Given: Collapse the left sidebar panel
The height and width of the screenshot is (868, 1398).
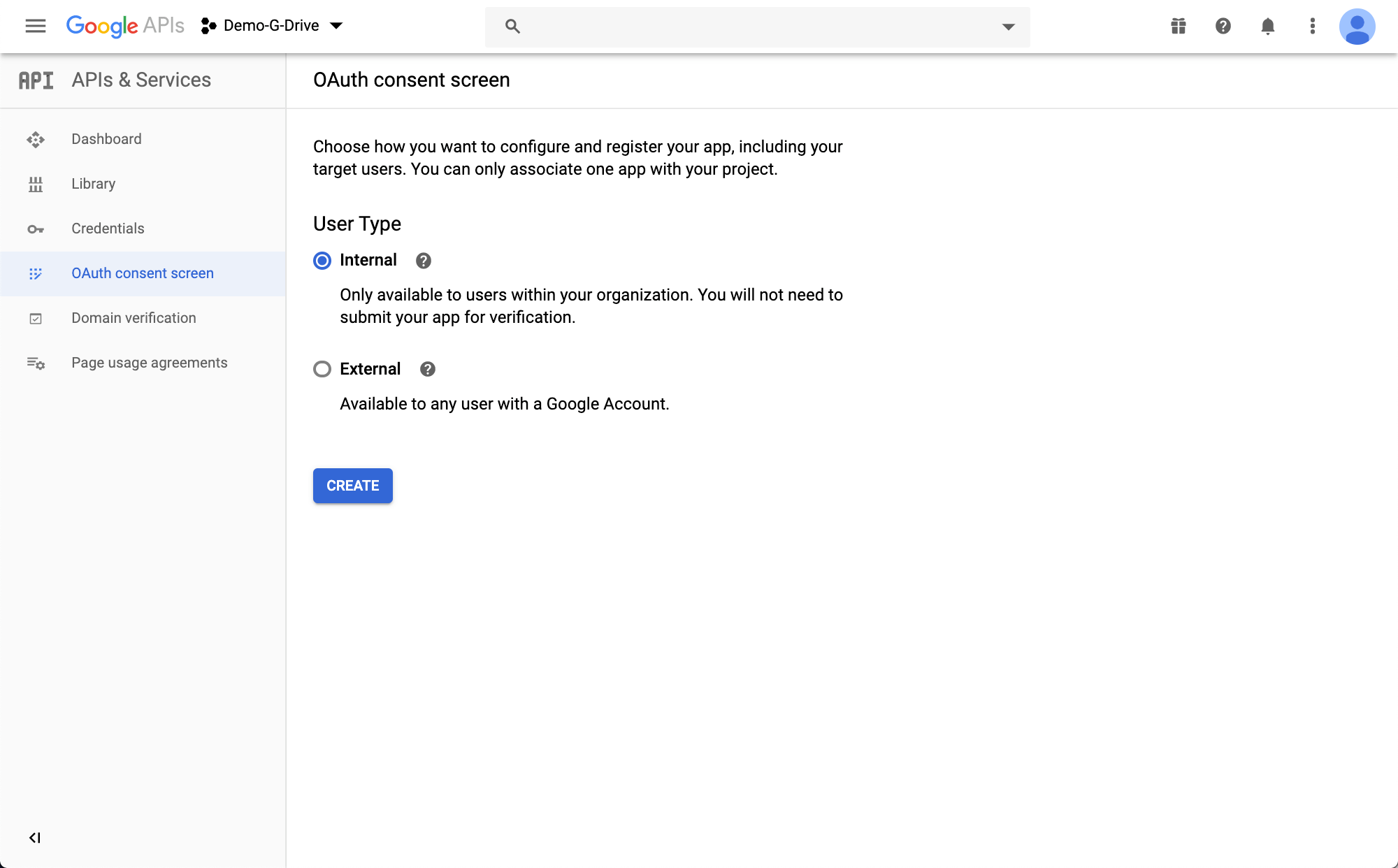Looking at the screenshot, I should [34, 837].
